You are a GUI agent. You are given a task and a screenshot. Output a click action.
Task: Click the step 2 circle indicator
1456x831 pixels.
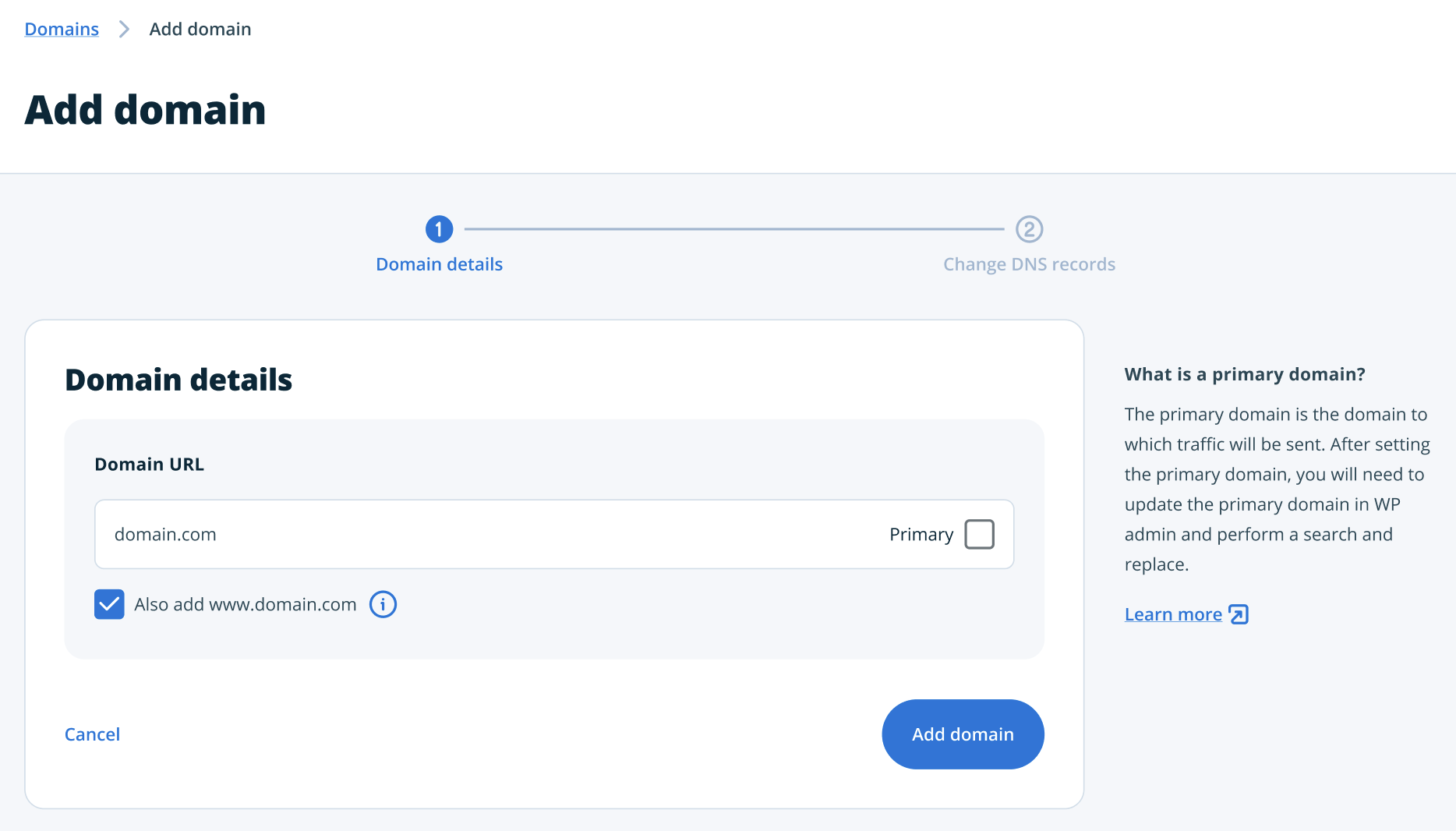coord(1030,229)
